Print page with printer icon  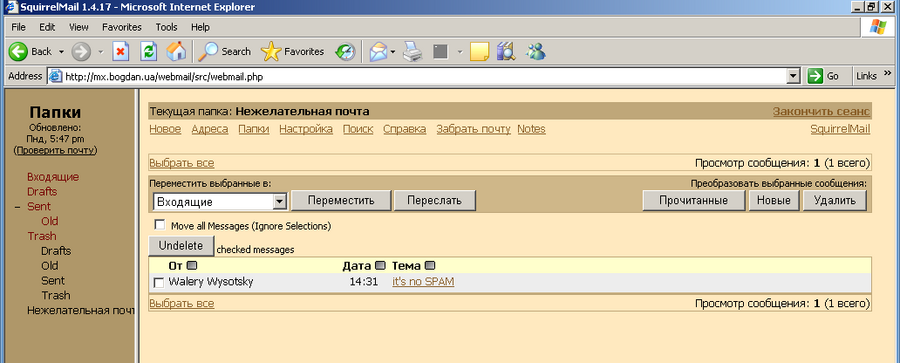[412, 52]
